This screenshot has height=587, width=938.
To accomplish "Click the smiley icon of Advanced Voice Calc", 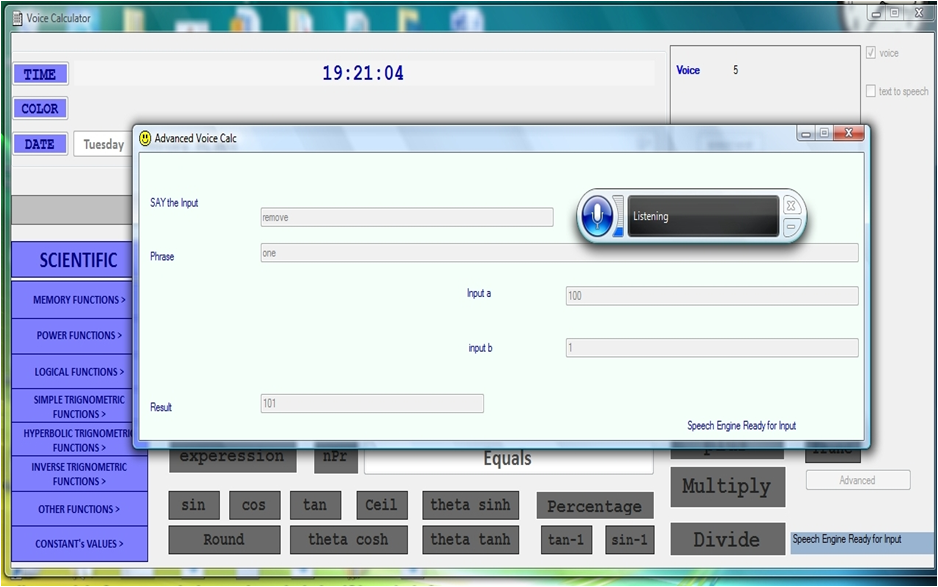I will (x=145, y=138).
